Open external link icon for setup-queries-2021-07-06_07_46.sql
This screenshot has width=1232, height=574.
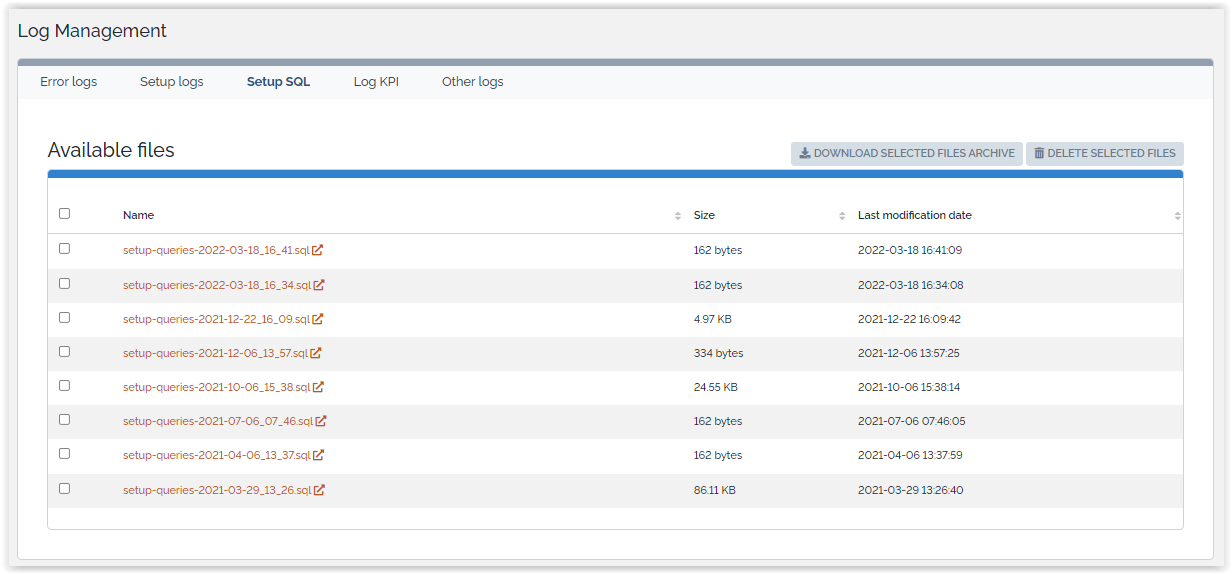pos(321,421)
